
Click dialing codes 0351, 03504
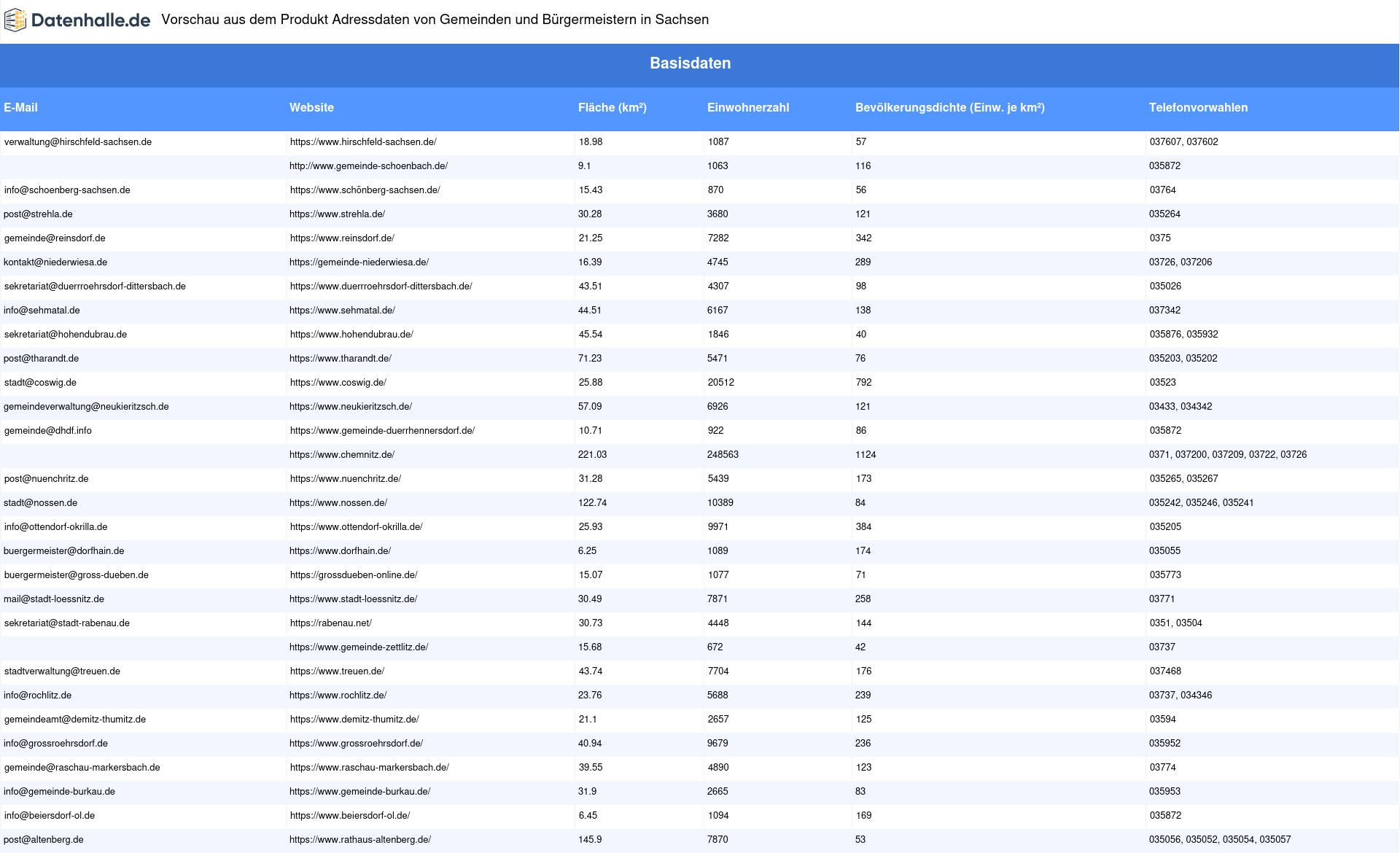pos(1176,623)
